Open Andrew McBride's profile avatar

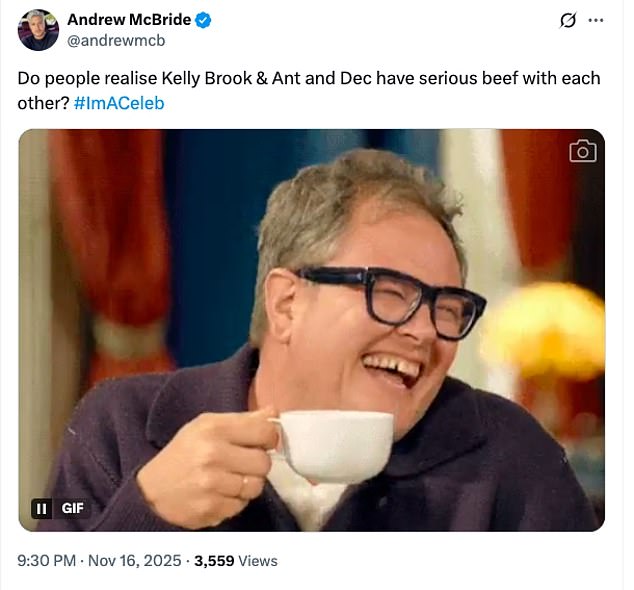click(x=38, y=30)
